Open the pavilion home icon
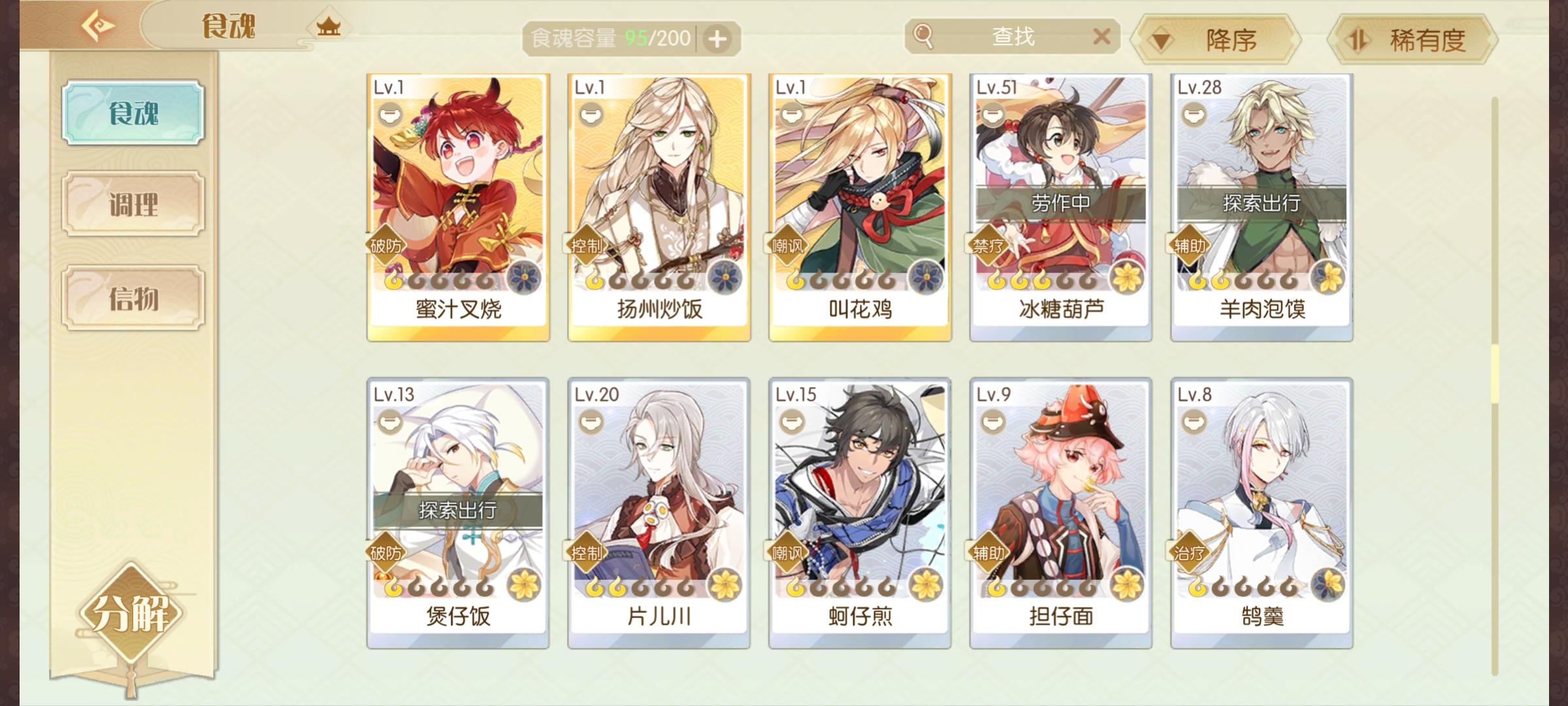 pos(329,26)
